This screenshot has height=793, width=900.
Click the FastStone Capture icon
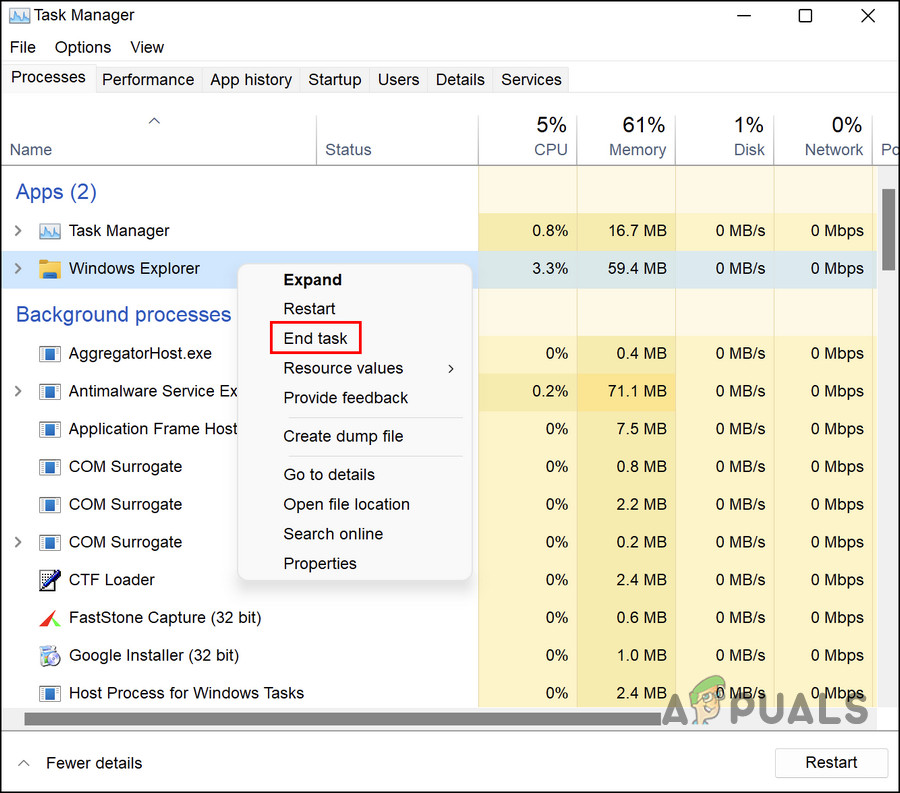50,618
